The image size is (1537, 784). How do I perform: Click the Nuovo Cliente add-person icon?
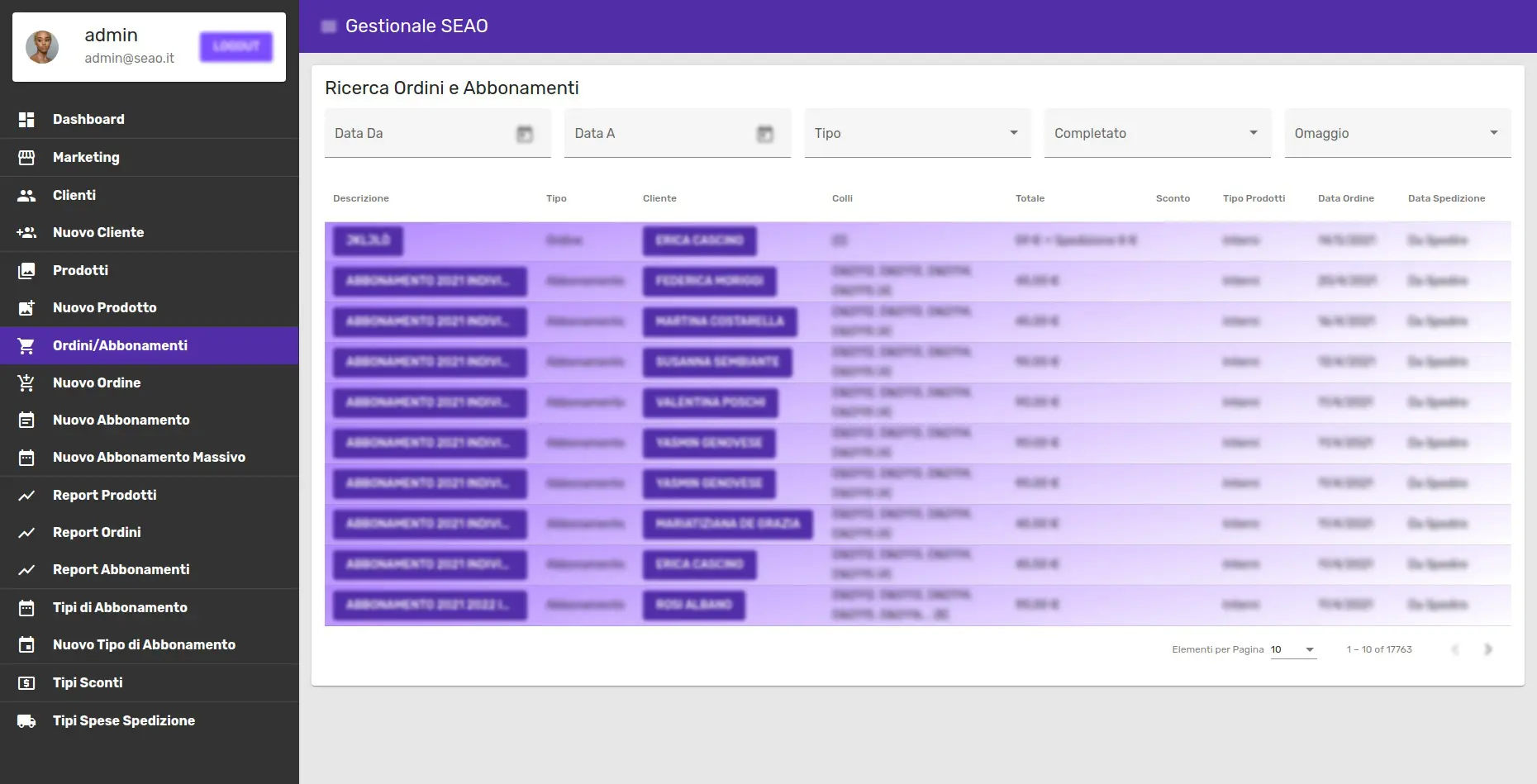pos(26,233)
